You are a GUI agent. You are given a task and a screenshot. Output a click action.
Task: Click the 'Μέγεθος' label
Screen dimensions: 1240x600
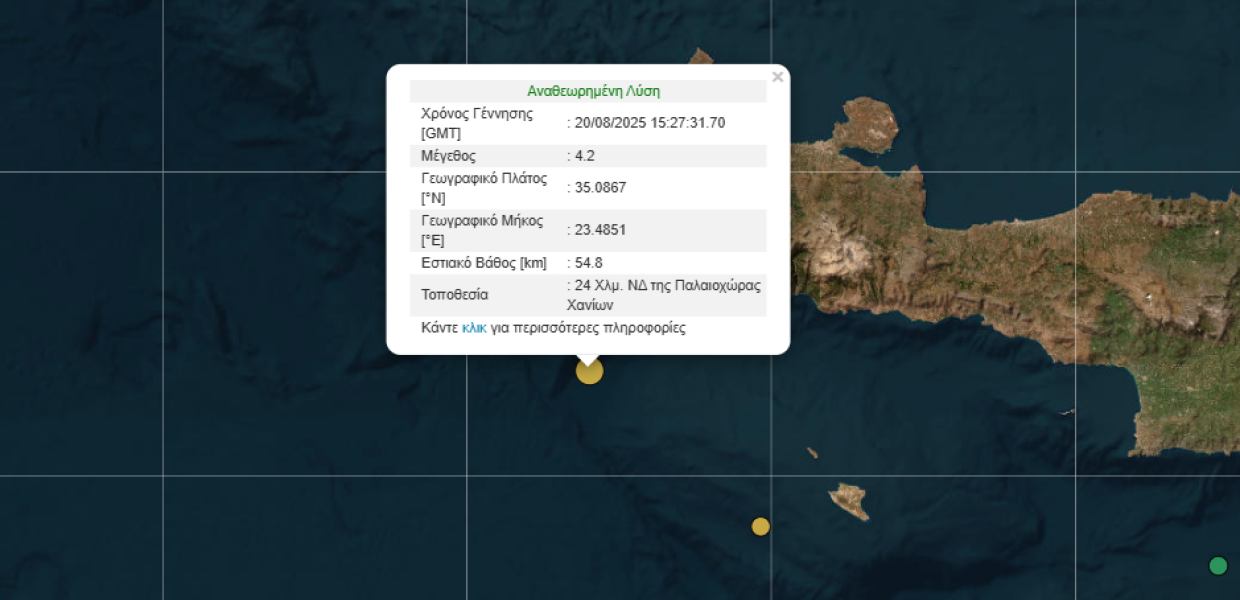[x=449, y=156]
